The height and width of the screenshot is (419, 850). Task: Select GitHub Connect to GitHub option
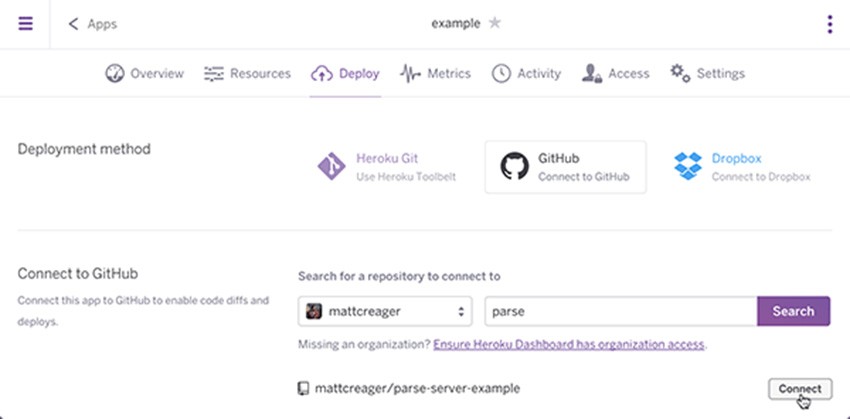pos(565,167)
